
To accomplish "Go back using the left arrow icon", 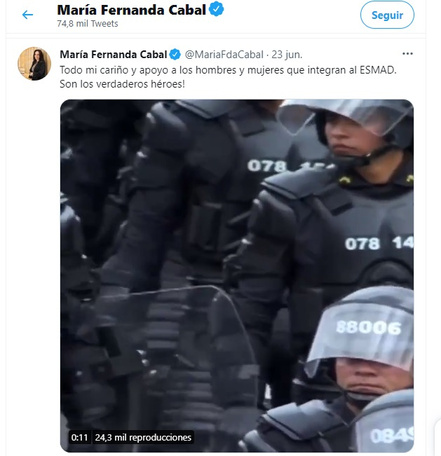I will tap(27, 15).
